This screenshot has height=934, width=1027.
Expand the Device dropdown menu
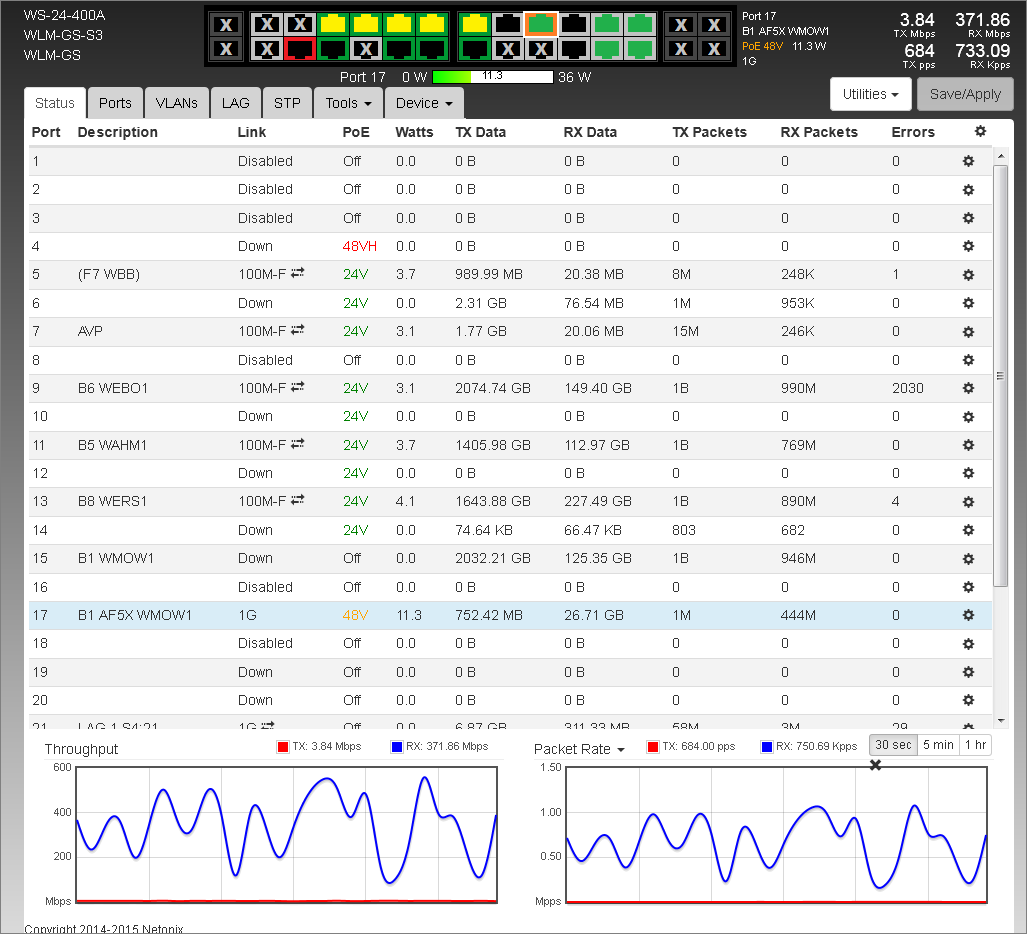pos(423,103)
